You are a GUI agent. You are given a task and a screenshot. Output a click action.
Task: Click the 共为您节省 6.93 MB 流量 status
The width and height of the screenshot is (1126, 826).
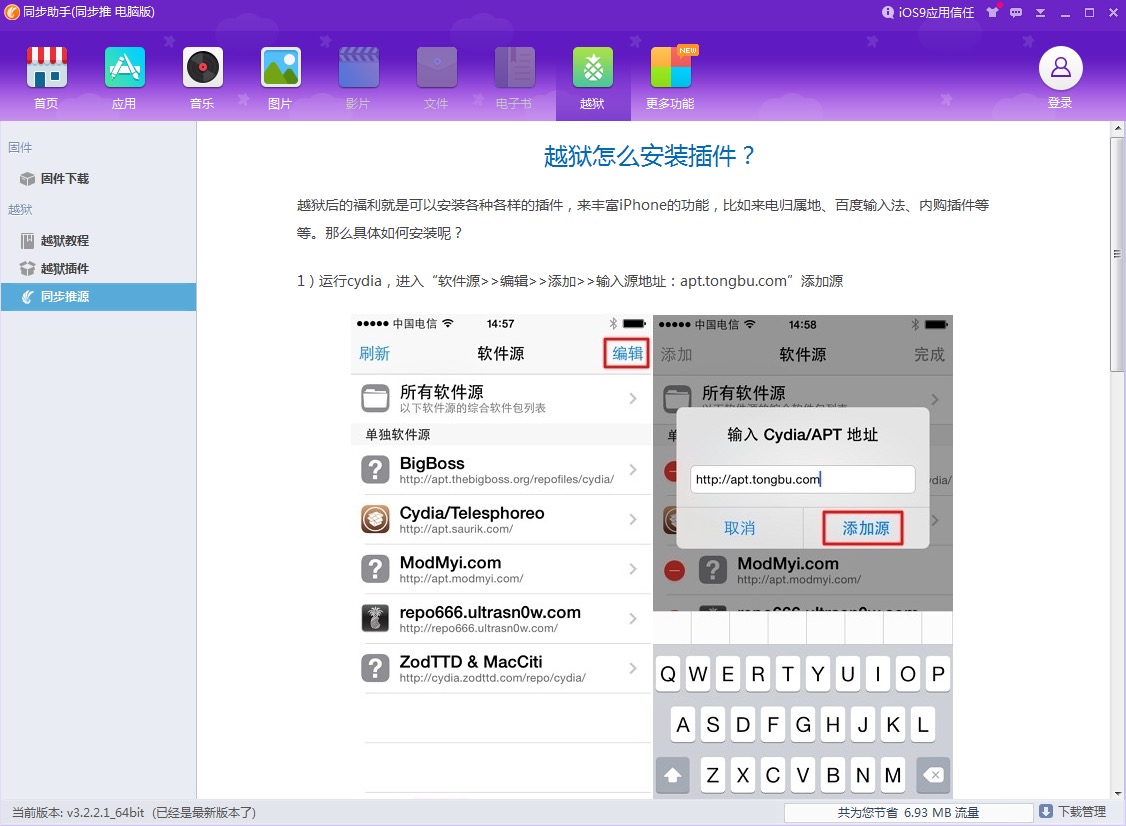point(908,812)
